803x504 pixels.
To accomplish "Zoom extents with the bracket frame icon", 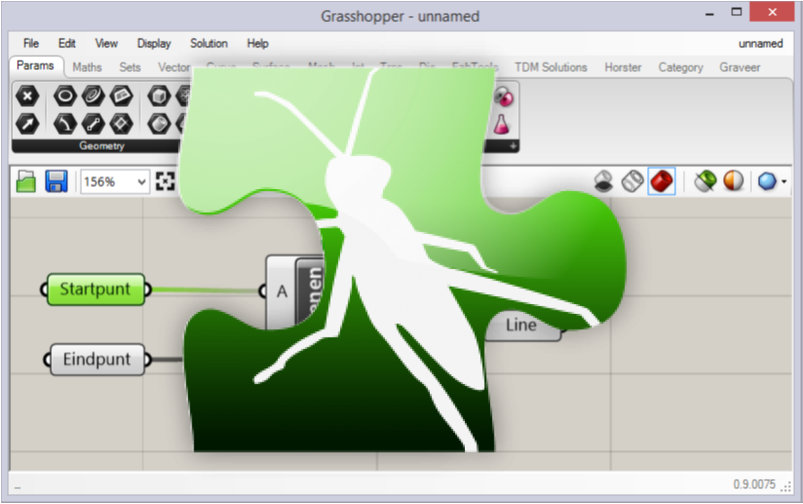I will pos(165,181).
